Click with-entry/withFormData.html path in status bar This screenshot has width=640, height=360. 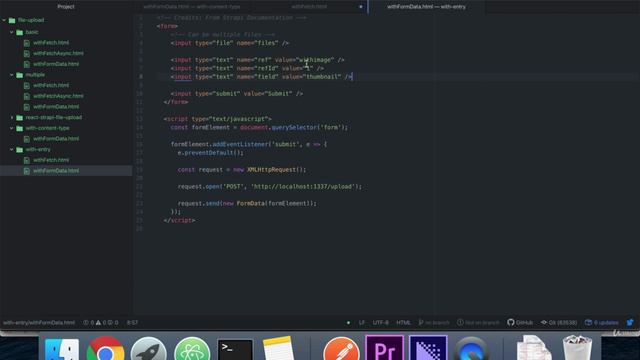pos(39,322)
